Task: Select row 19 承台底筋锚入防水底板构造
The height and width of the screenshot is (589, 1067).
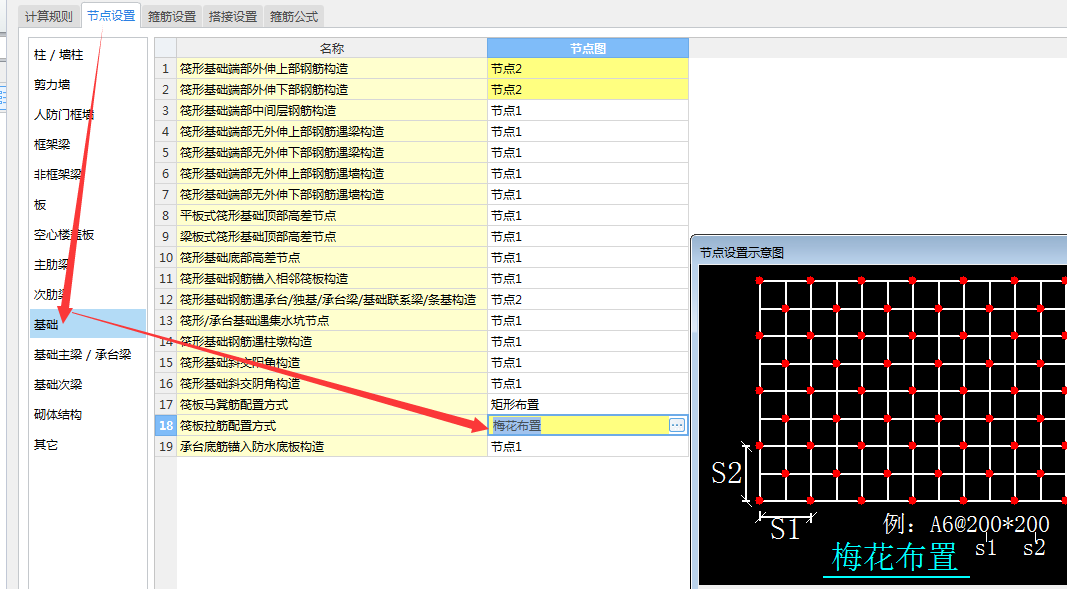Action: tap(332, 447)
